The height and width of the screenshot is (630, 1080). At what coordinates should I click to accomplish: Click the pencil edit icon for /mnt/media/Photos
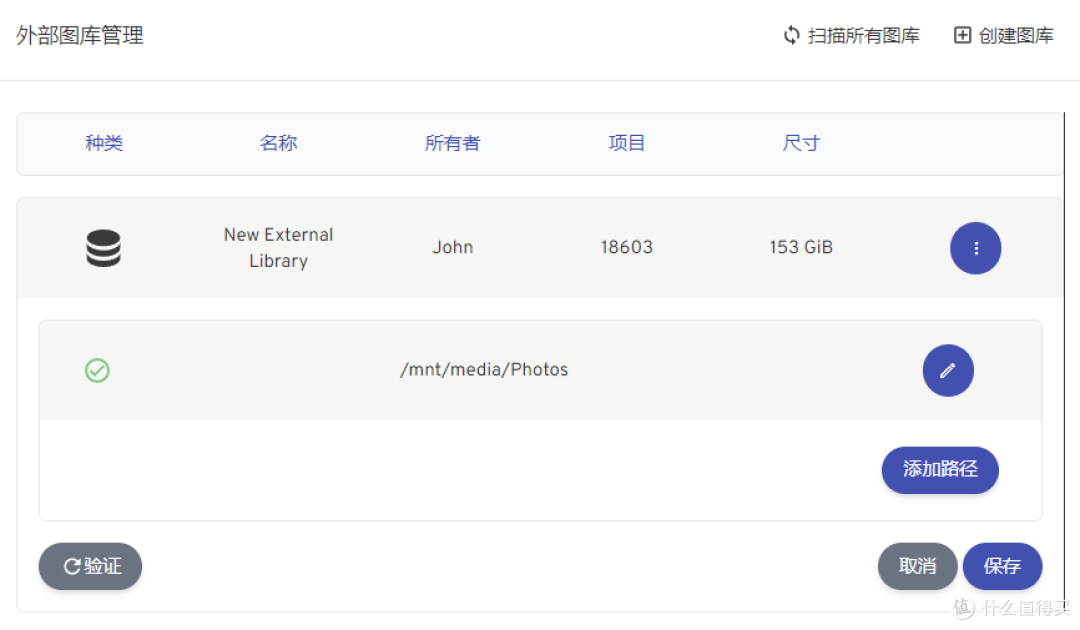[x=947, y=371]
